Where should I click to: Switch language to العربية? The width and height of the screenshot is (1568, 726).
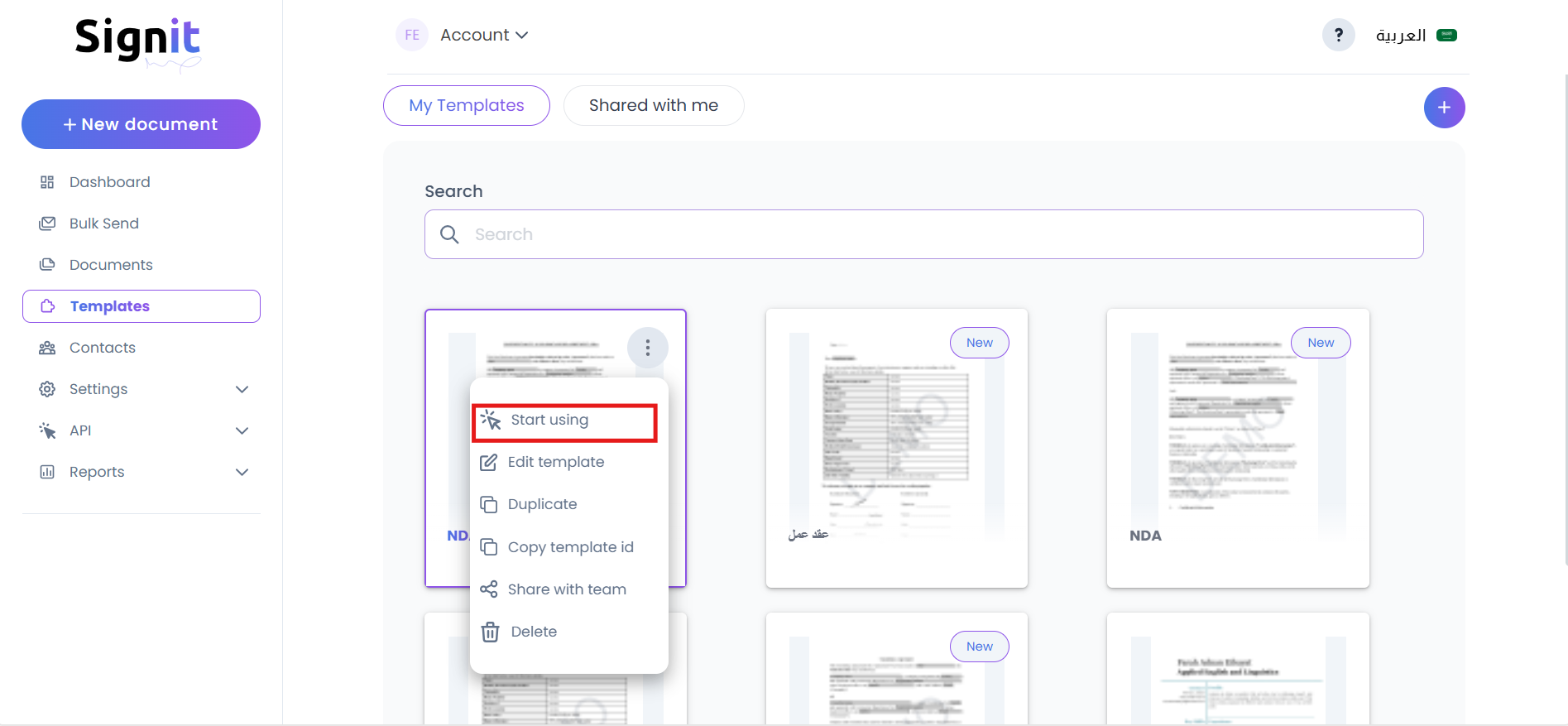tap(1400, 35)
